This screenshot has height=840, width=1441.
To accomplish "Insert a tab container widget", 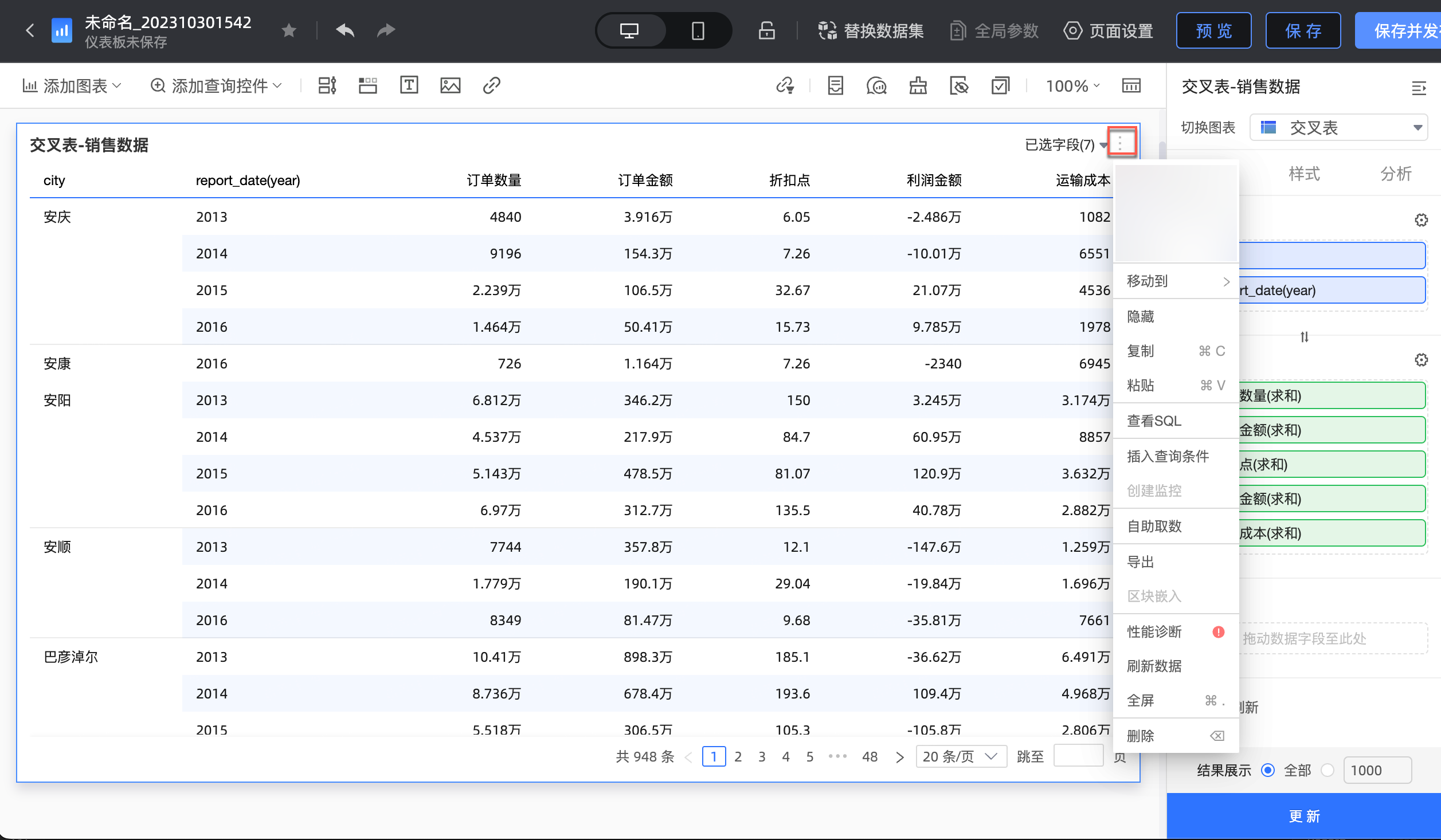I will click(x=368, y=86).
